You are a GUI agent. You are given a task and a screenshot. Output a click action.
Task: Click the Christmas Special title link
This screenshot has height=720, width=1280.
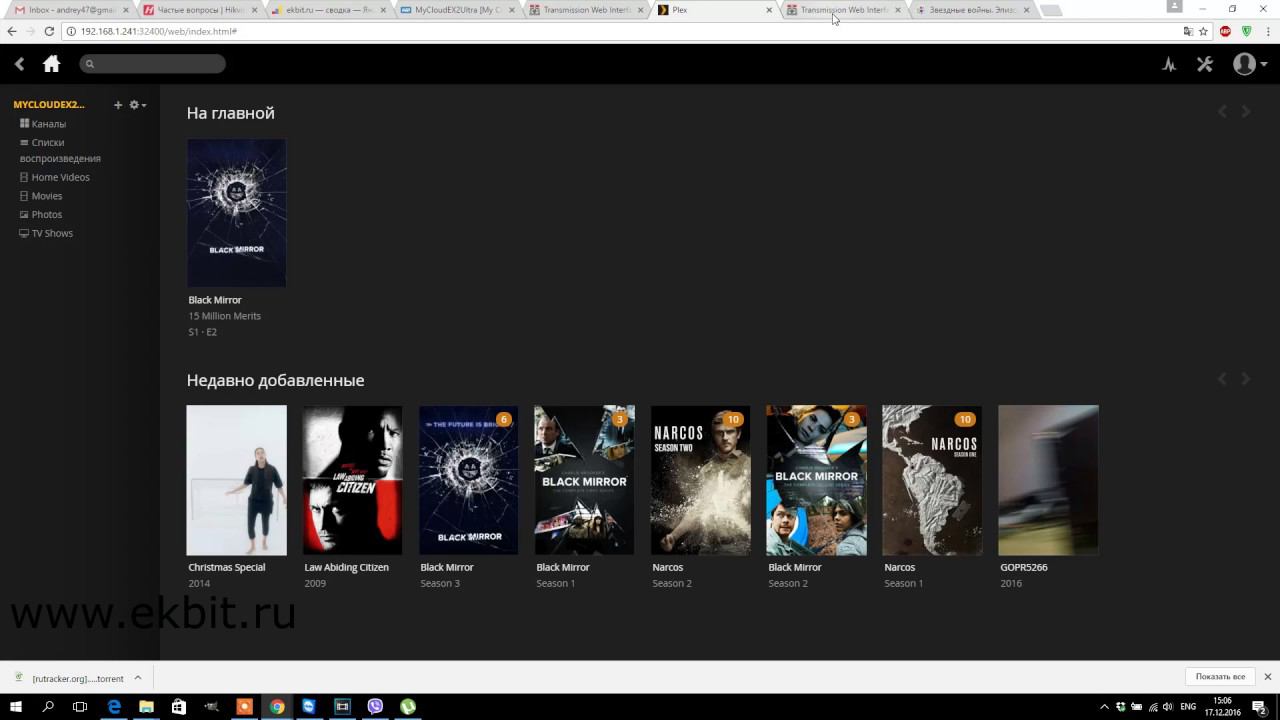tap(227, 567)
